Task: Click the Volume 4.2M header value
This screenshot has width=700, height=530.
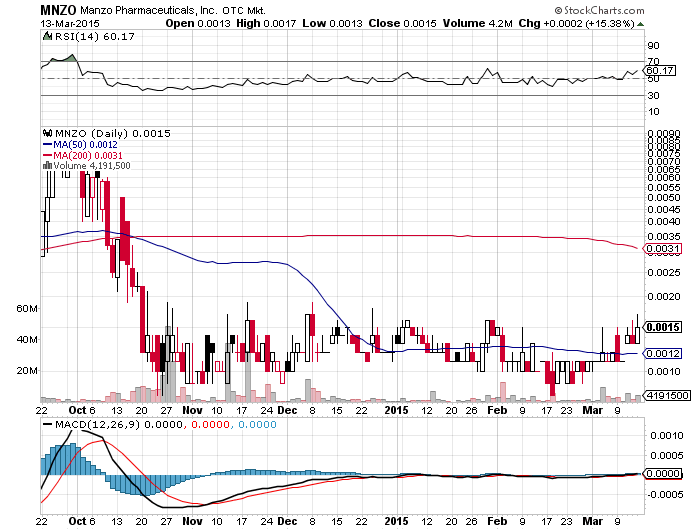Action: (x=477, y=23)
